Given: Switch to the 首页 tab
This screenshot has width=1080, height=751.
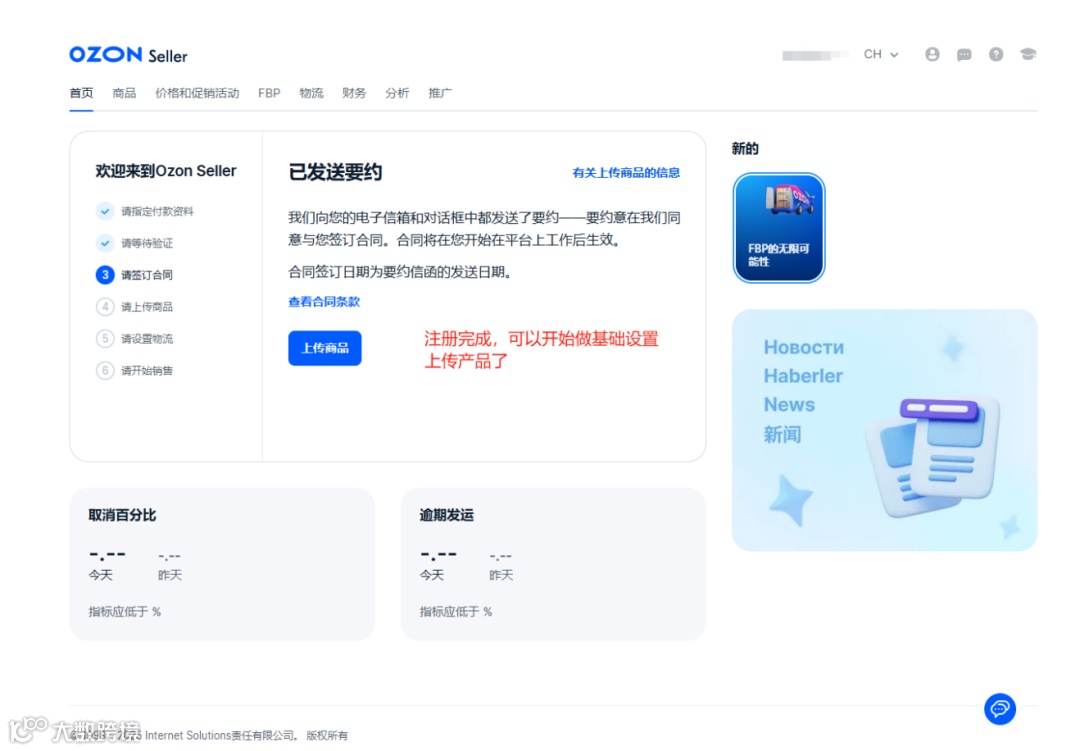Looking at the screenshot, I should point(81,93).
